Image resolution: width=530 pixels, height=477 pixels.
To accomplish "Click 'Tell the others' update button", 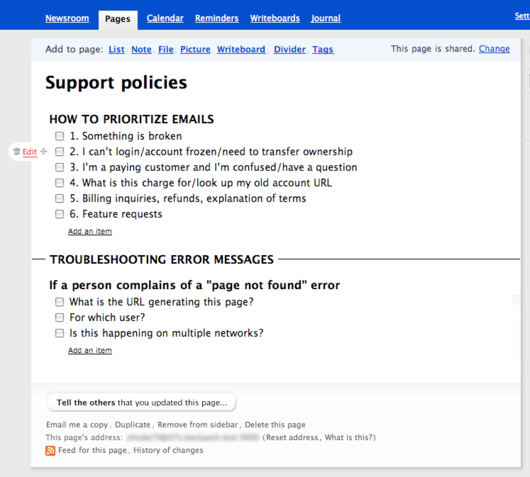I will click(141, 402).
